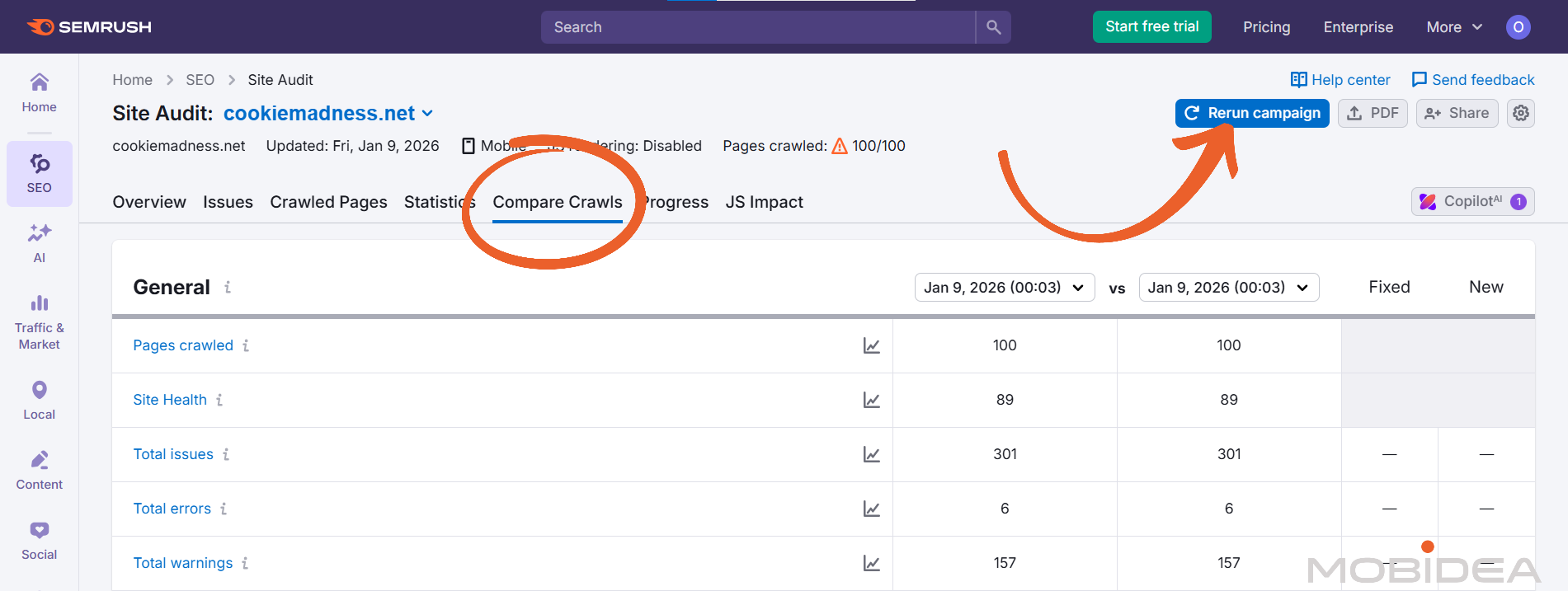Click the SEO breadcrumb
The height and width of the screenshot is (591, 1568).
pos(200,80)
